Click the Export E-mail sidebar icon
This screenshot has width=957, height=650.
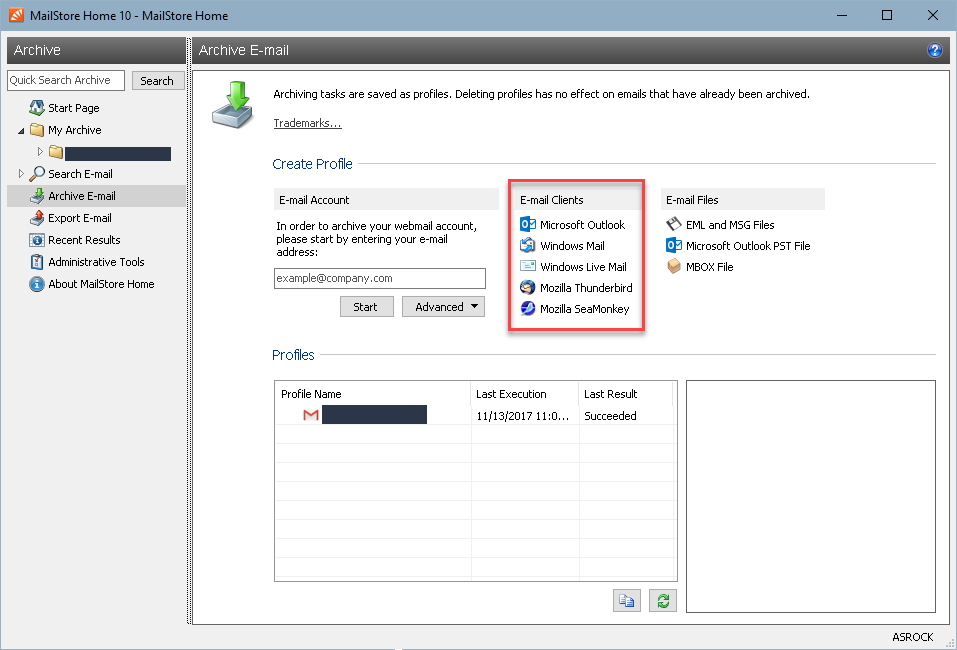pos(37,218)
